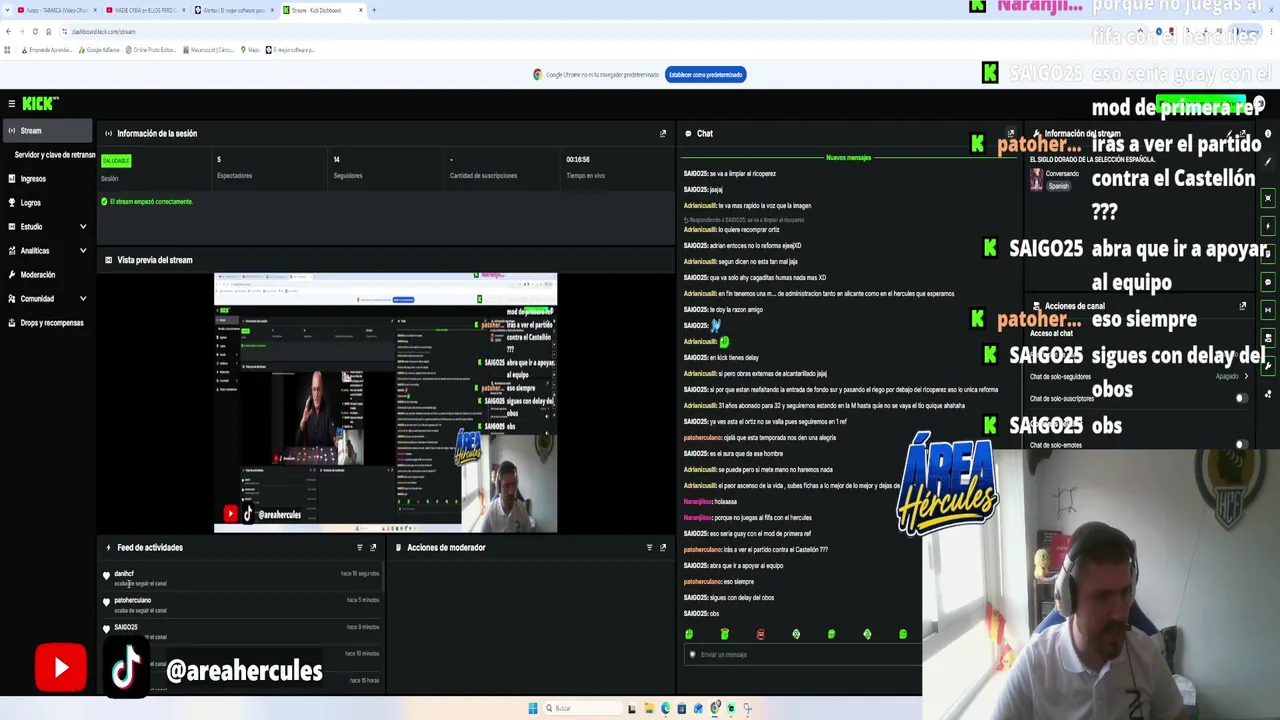Viewport: 1280px width, 720px height.
Task: Reload the Kick dashboard page
Action: 35,31
